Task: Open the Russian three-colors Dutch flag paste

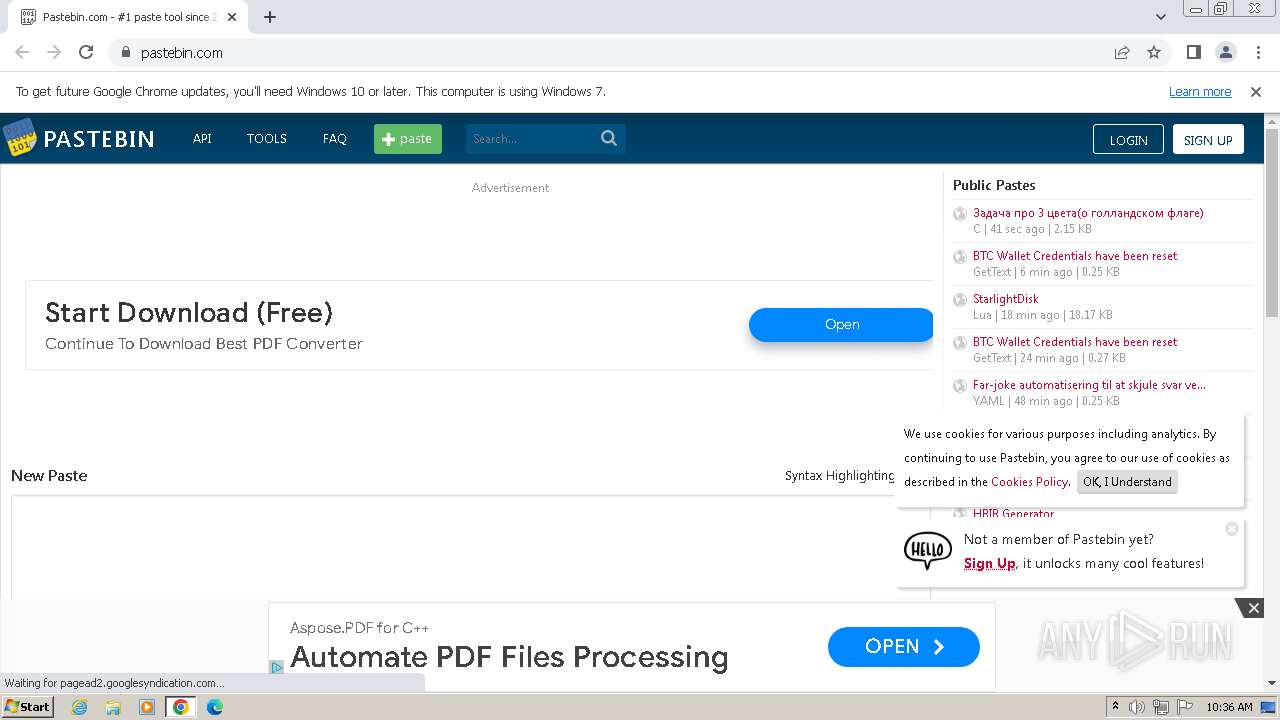Action: (x=1088, y=213)
